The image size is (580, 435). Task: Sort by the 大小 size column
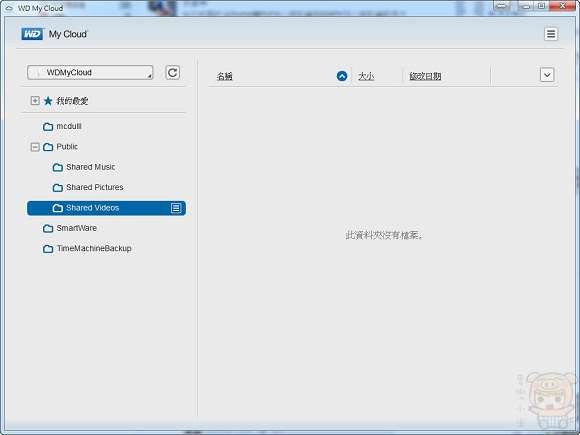point(366,76)
